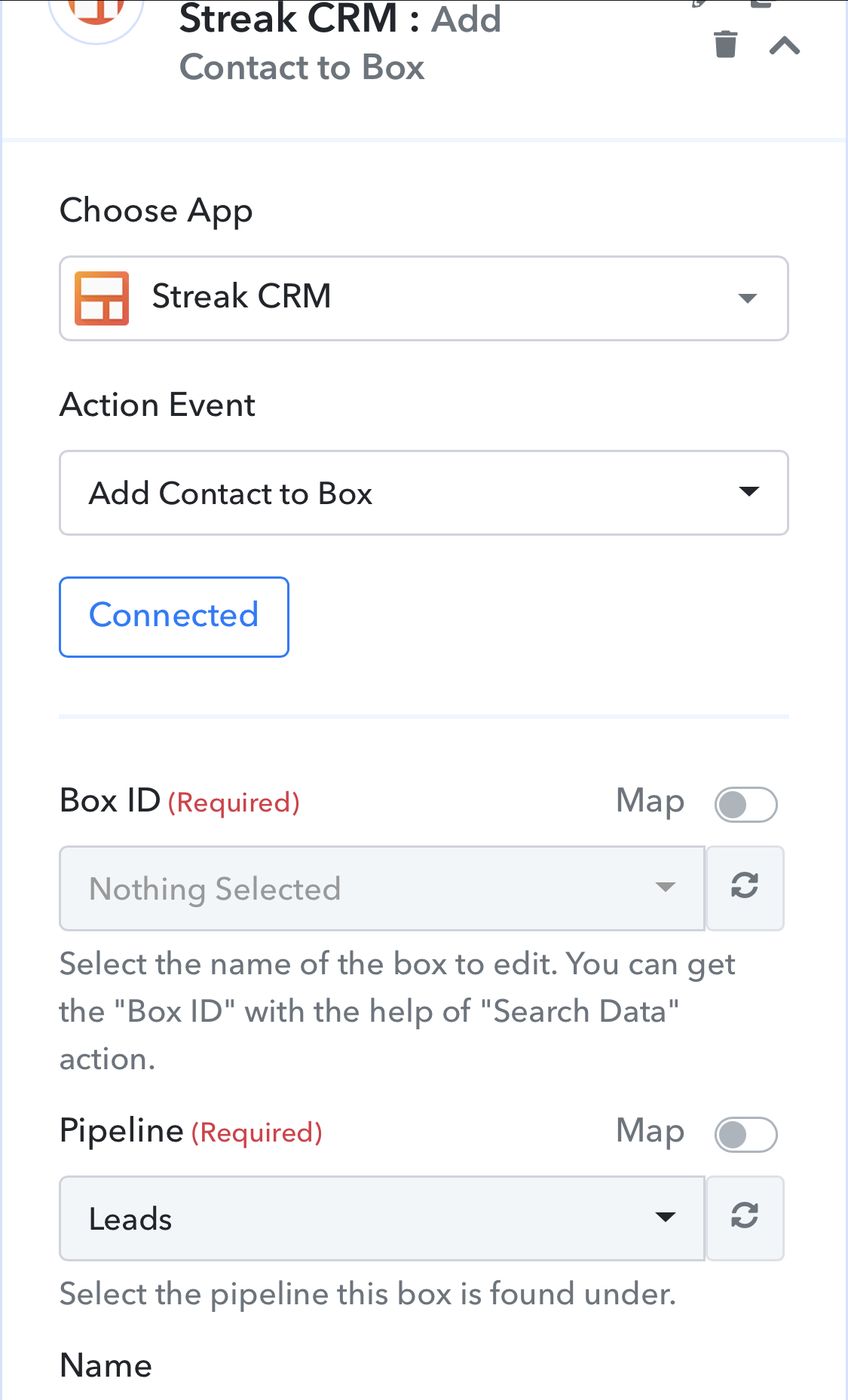Click the caret arrow beside Streak CRM
The width and height of the screenshot is (848, 1400).
[747, 298]
